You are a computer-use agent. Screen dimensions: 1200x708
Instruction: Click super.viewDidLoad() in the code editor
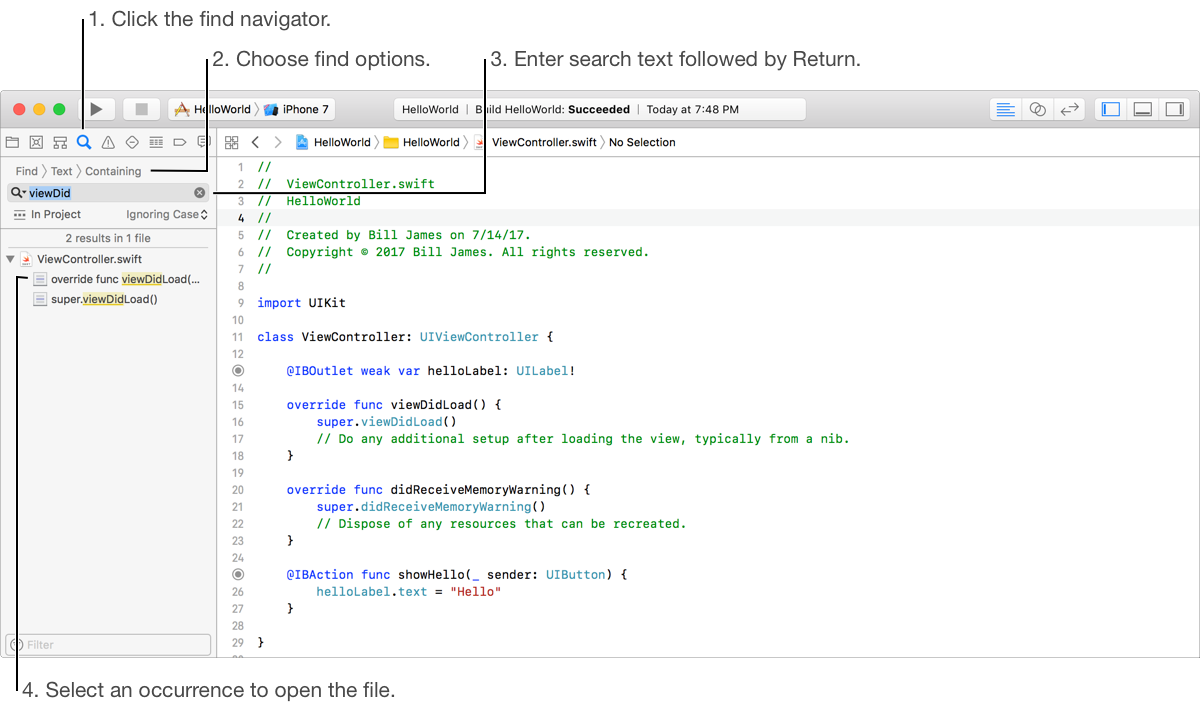(386, 422)
